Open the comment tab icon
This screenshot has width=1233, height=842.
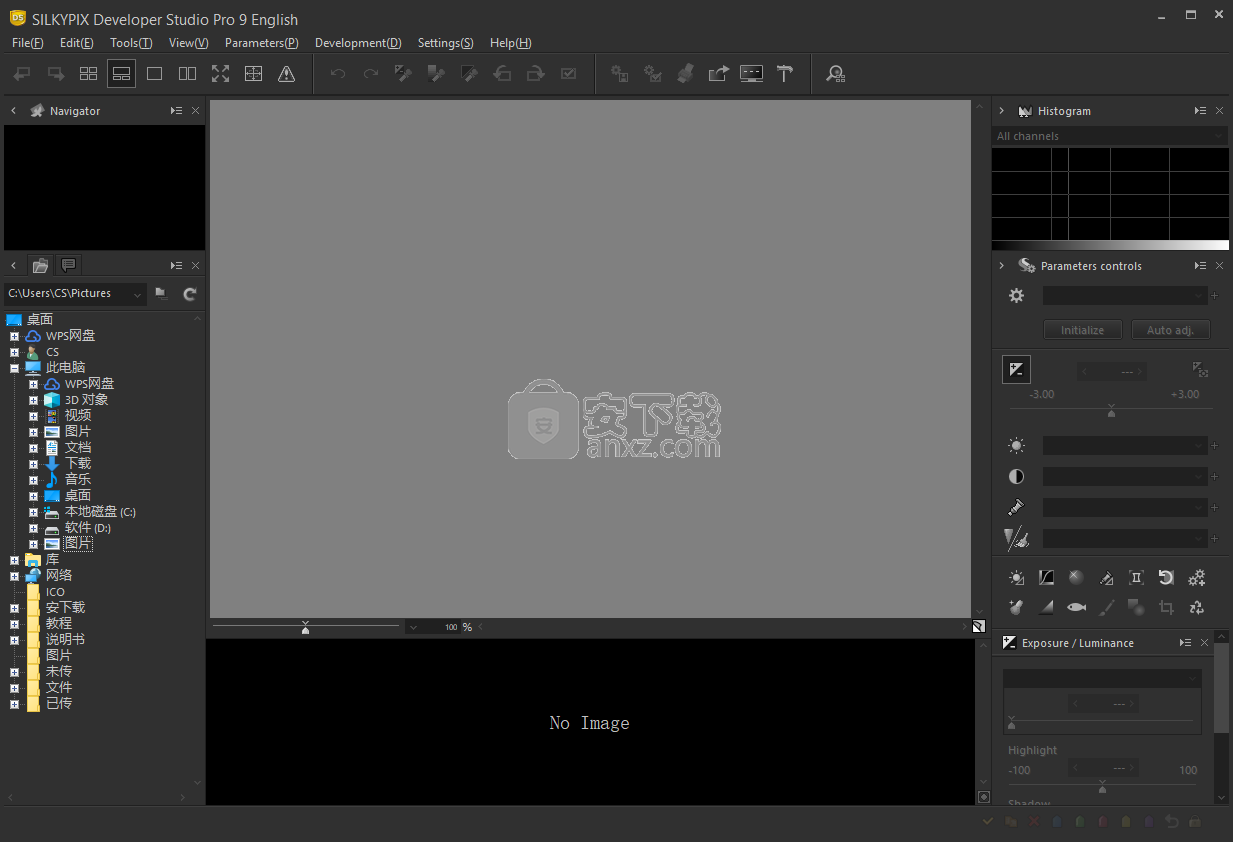pyautogui.click(x=68, y=265)
